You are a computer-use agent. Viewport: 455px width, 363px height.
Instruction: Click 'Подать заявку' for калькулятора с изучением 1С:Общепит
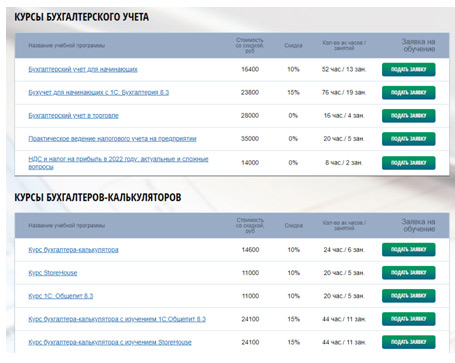(409, 319)
